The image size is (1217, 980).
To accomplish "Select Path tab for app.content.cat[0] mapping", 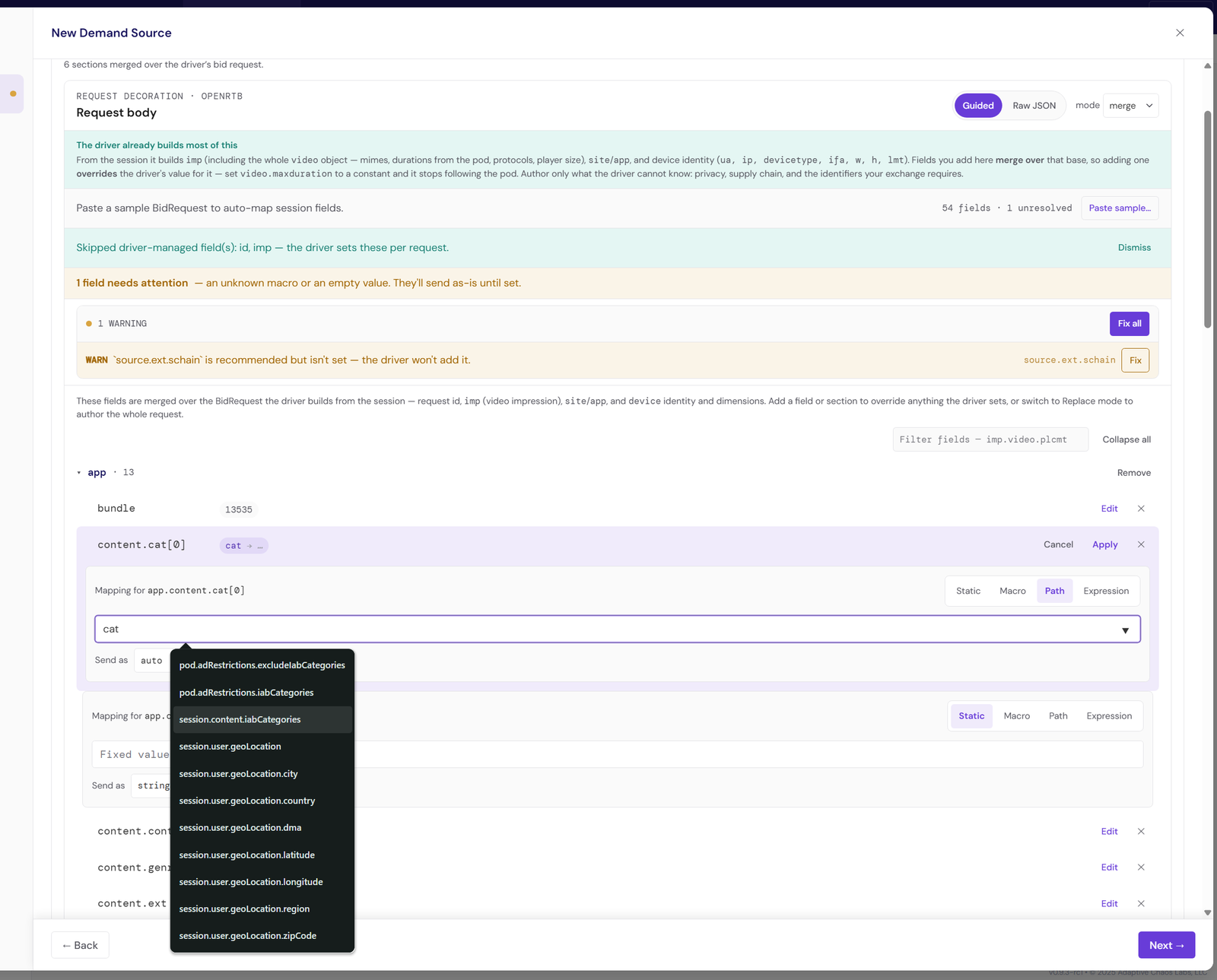I will [x=1054, y=591].
